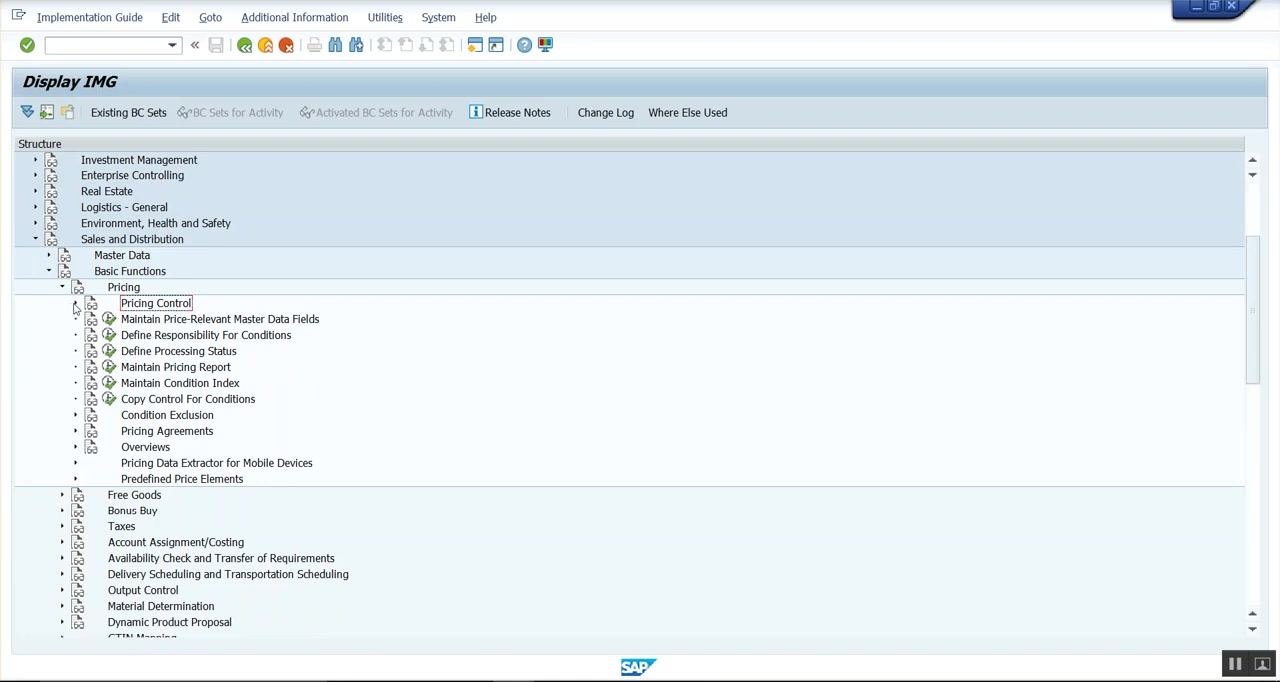Select Pricing Data Extractor for Mobile Devices

pyautogui.click(x=217, y=463)
